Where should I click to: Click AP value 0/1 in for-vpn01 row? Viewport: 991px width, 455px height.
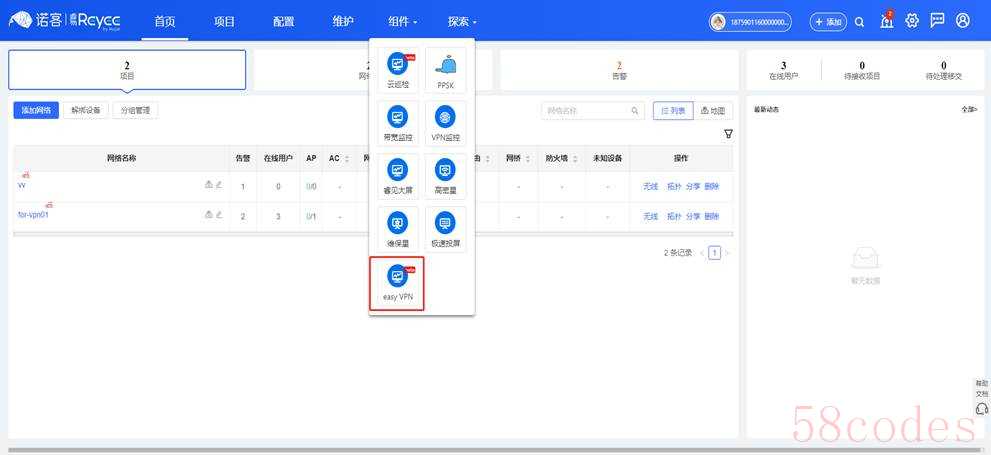pyautogui.click(x=311, y=216)
